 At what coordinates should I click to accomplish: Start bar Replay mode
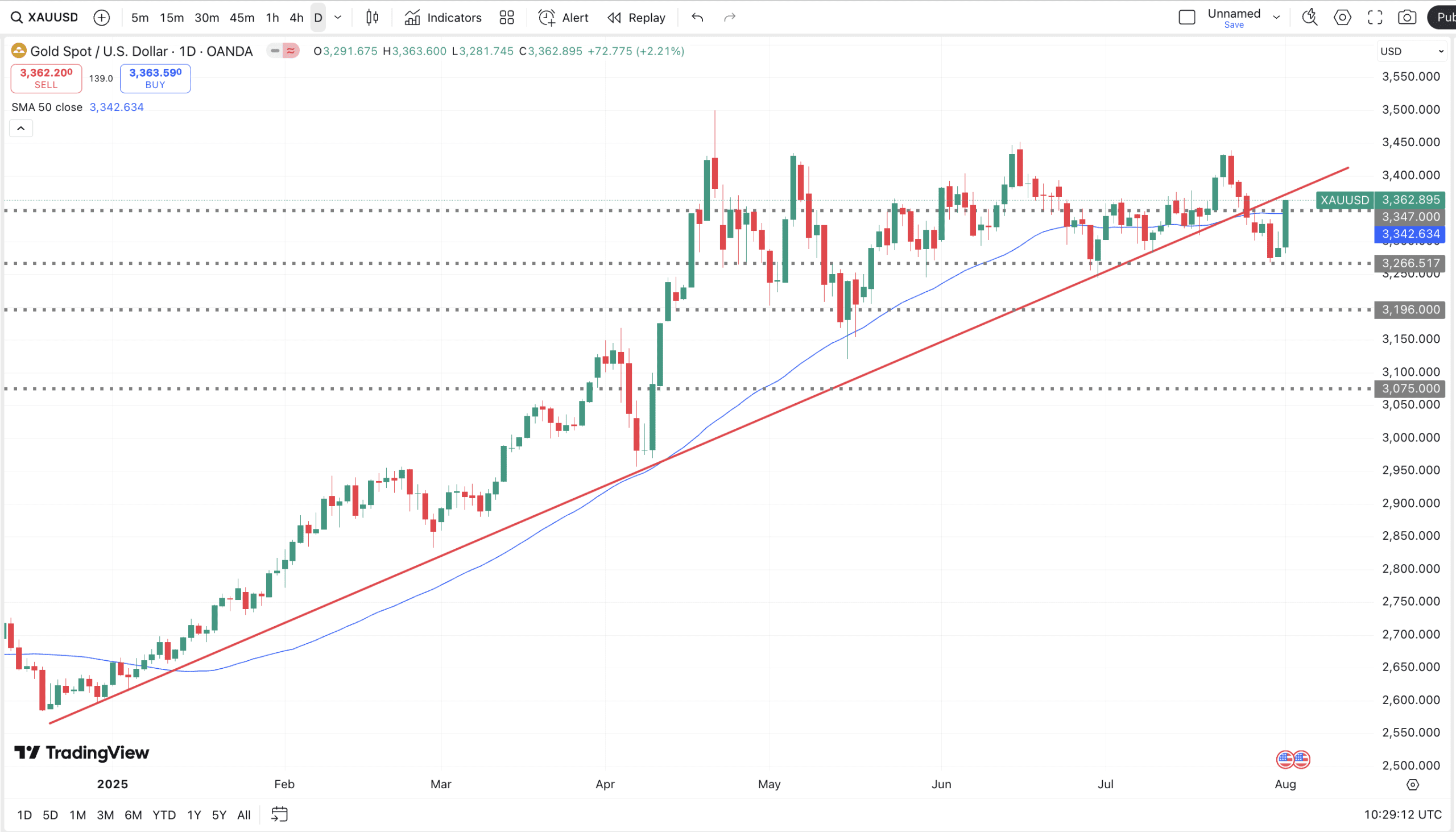[x=636, y=18]
